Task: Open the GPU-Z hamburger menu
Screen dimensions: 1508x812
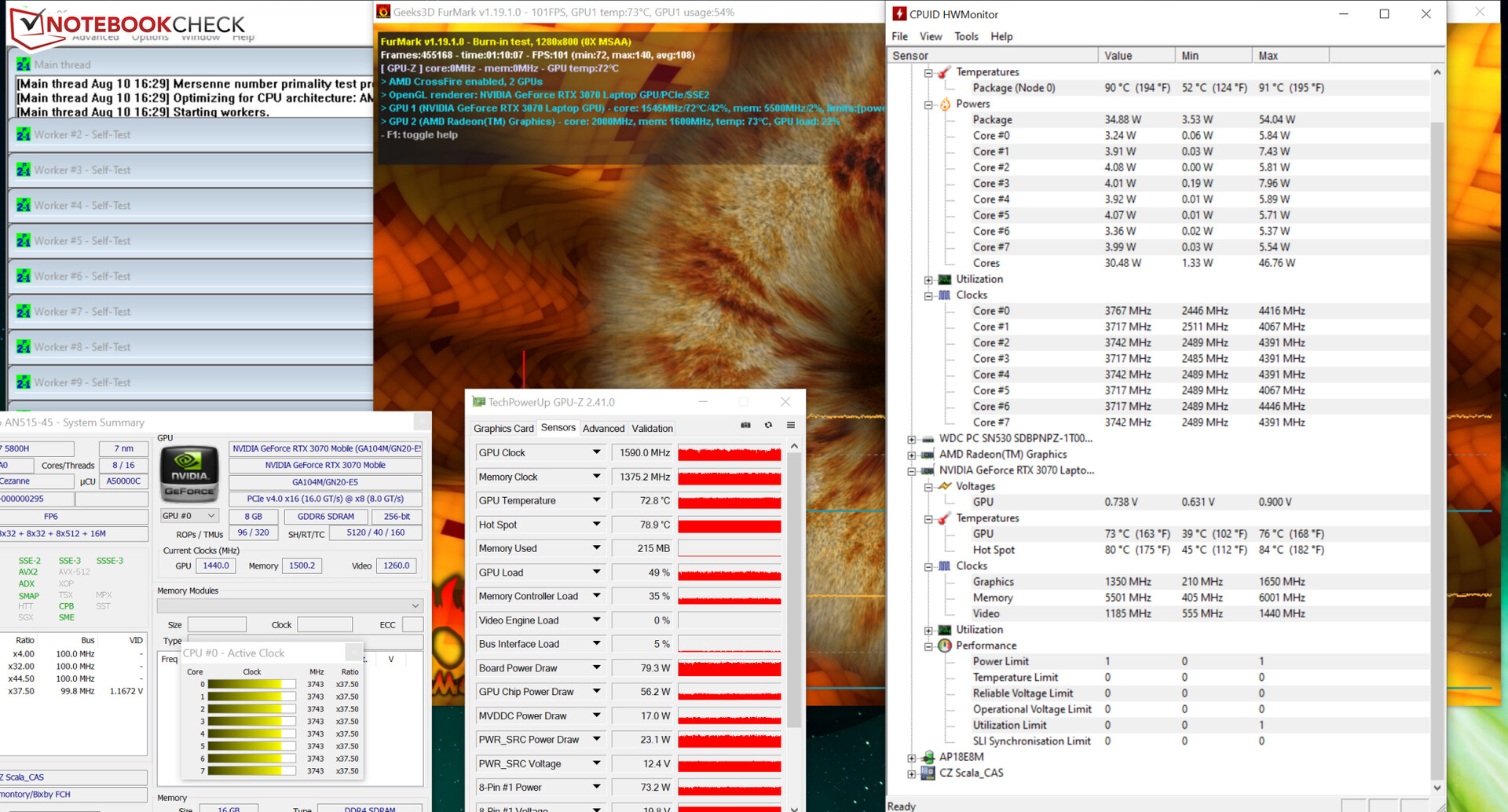Action: 791,426
